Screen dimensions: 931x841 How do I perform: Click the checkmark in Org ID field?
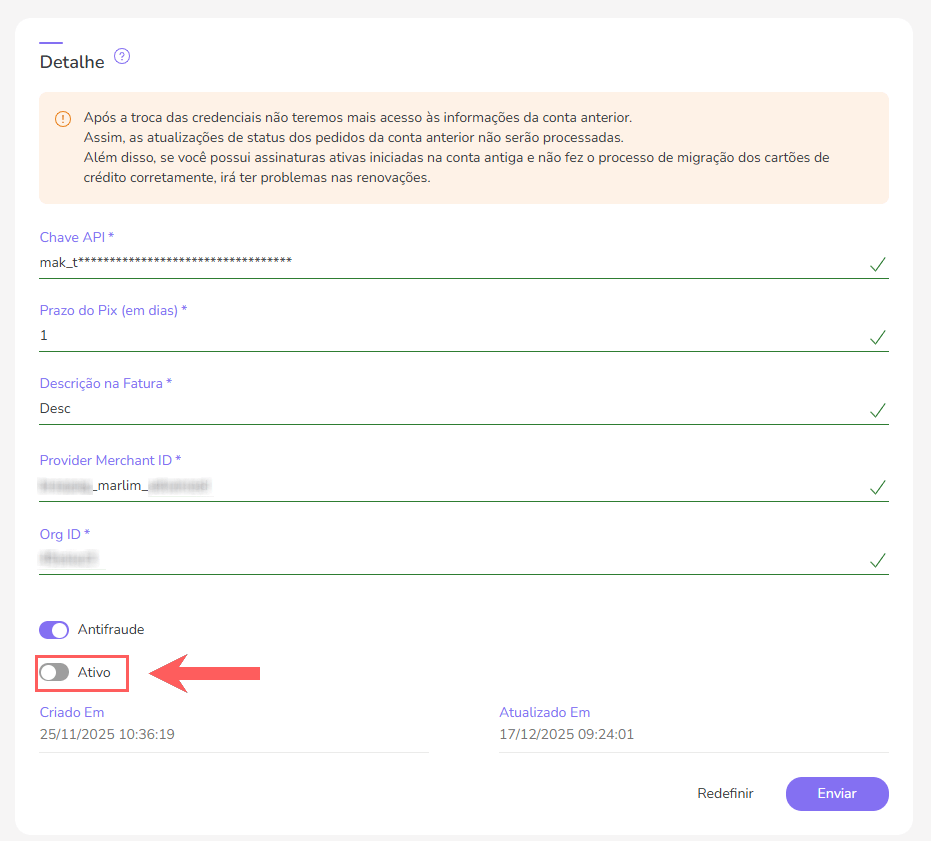[x=877, y=560]
